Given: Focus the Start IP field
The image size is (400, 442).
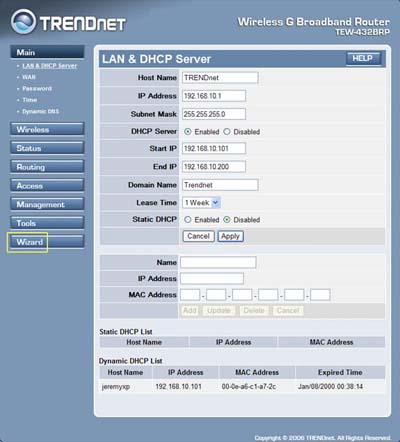Looking at the screenshot, I should click(x=214, y=148).
